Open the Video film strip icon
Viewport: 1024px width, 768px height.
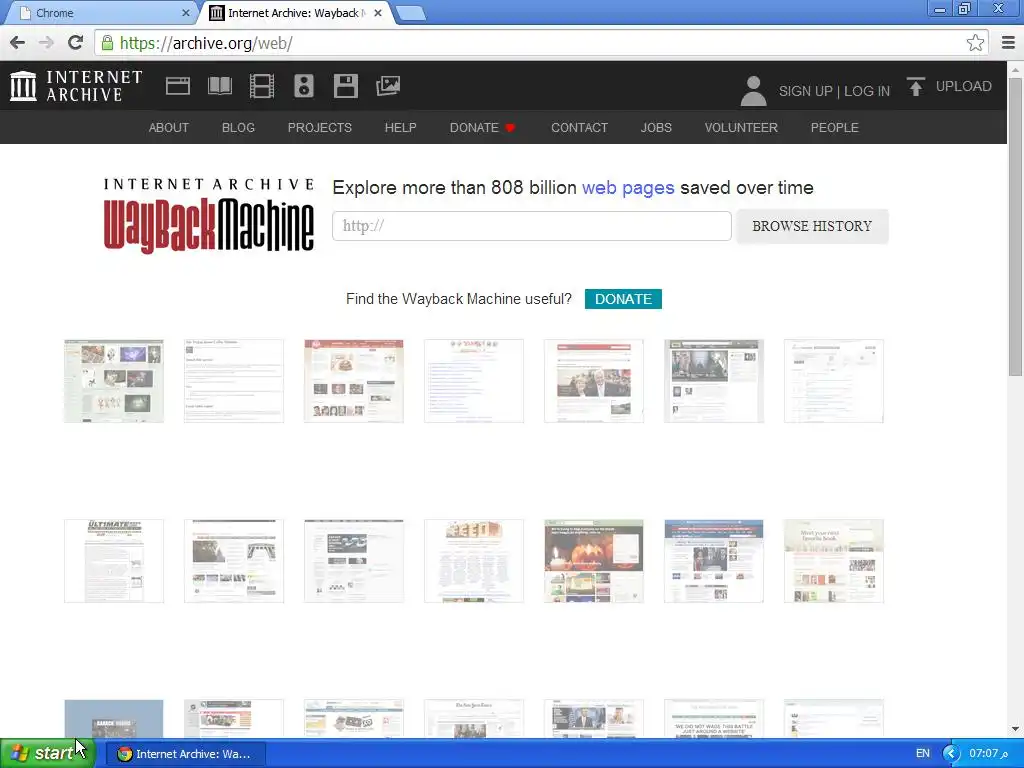(262, 86)
